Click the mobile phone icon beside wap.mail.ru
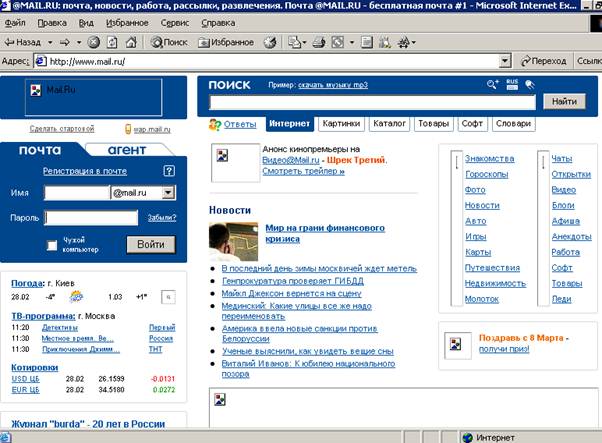Viewport: 602px width, 443px height. 128,129
